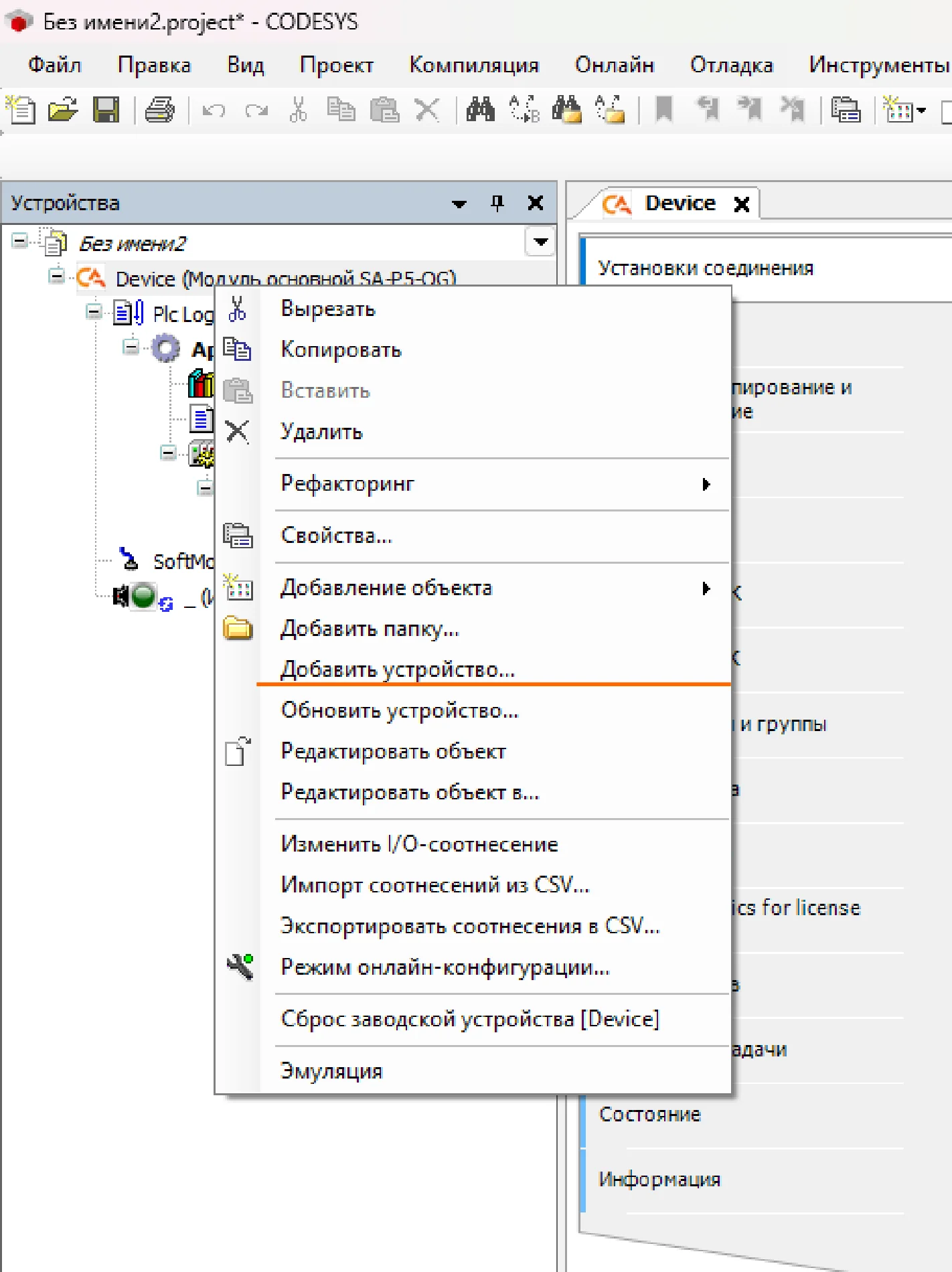Click the Delete X icon in the toolbar
The image size is (952, 1272).
point(427,109)
